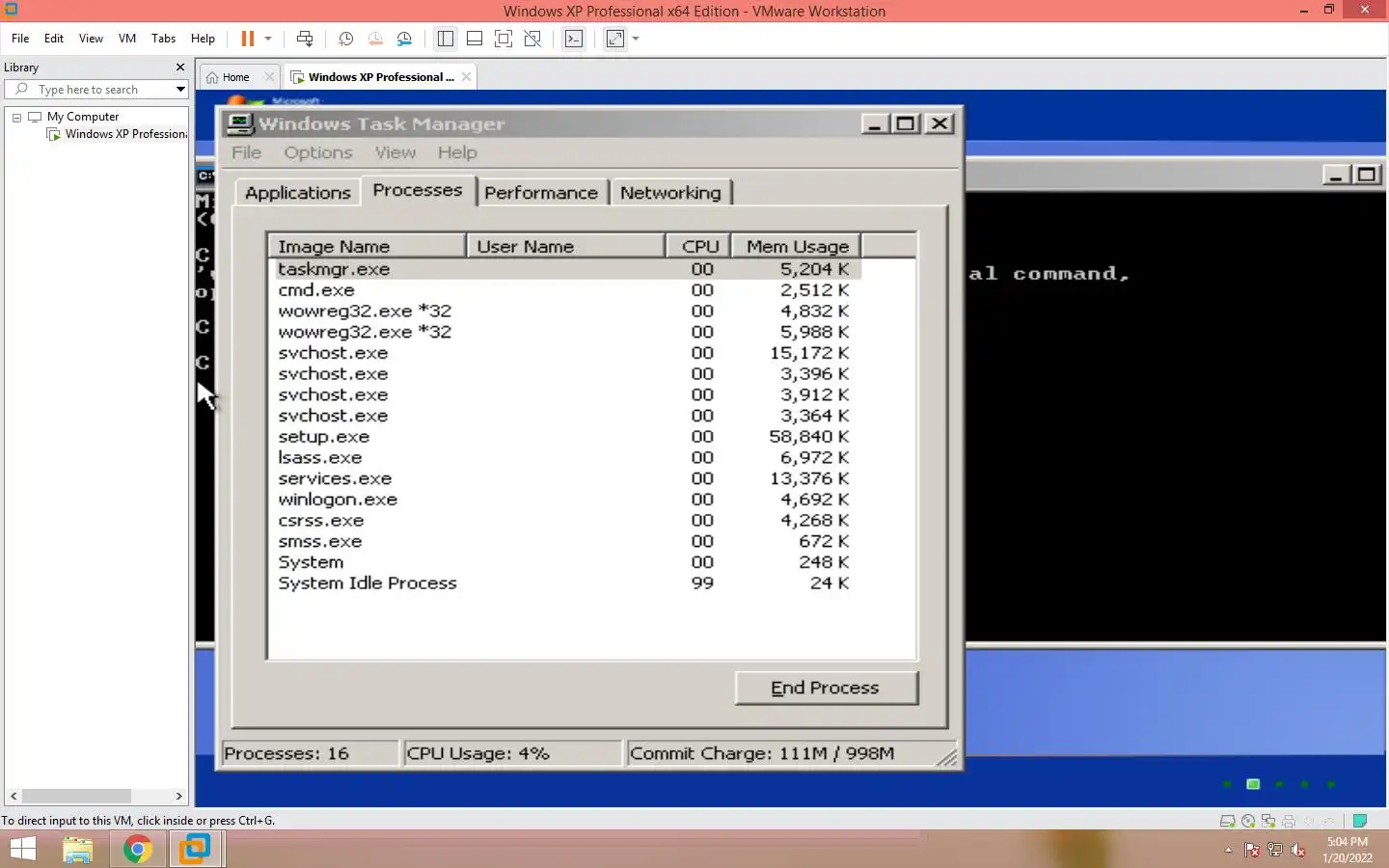Select the smss.exe process
The height and width of the screenshot is (868, 1389).
pos(564,541)
